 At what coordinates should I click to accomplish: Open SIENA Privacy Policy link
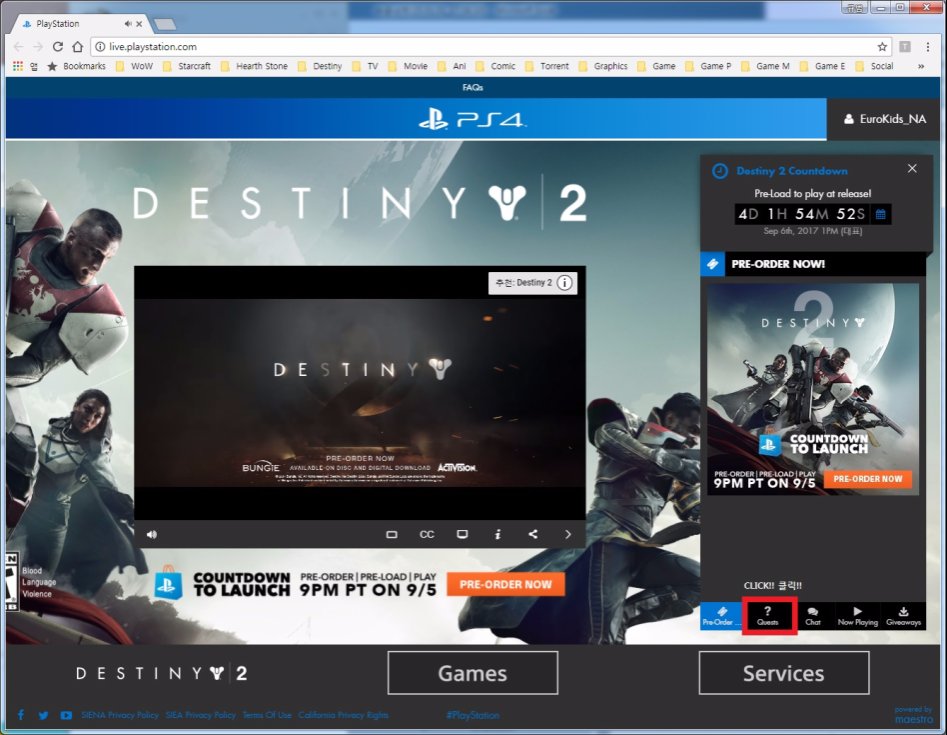pyautogui.click(x=120, y=715)
